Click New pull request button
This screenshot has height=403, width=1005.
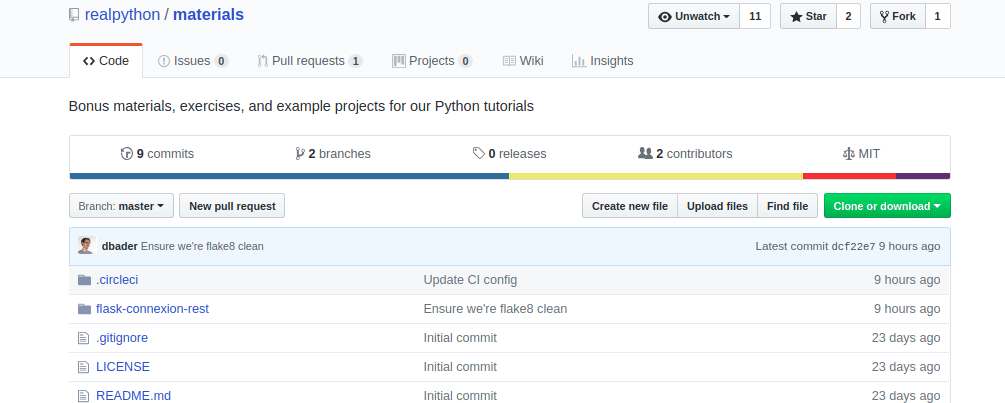point(232,206)
